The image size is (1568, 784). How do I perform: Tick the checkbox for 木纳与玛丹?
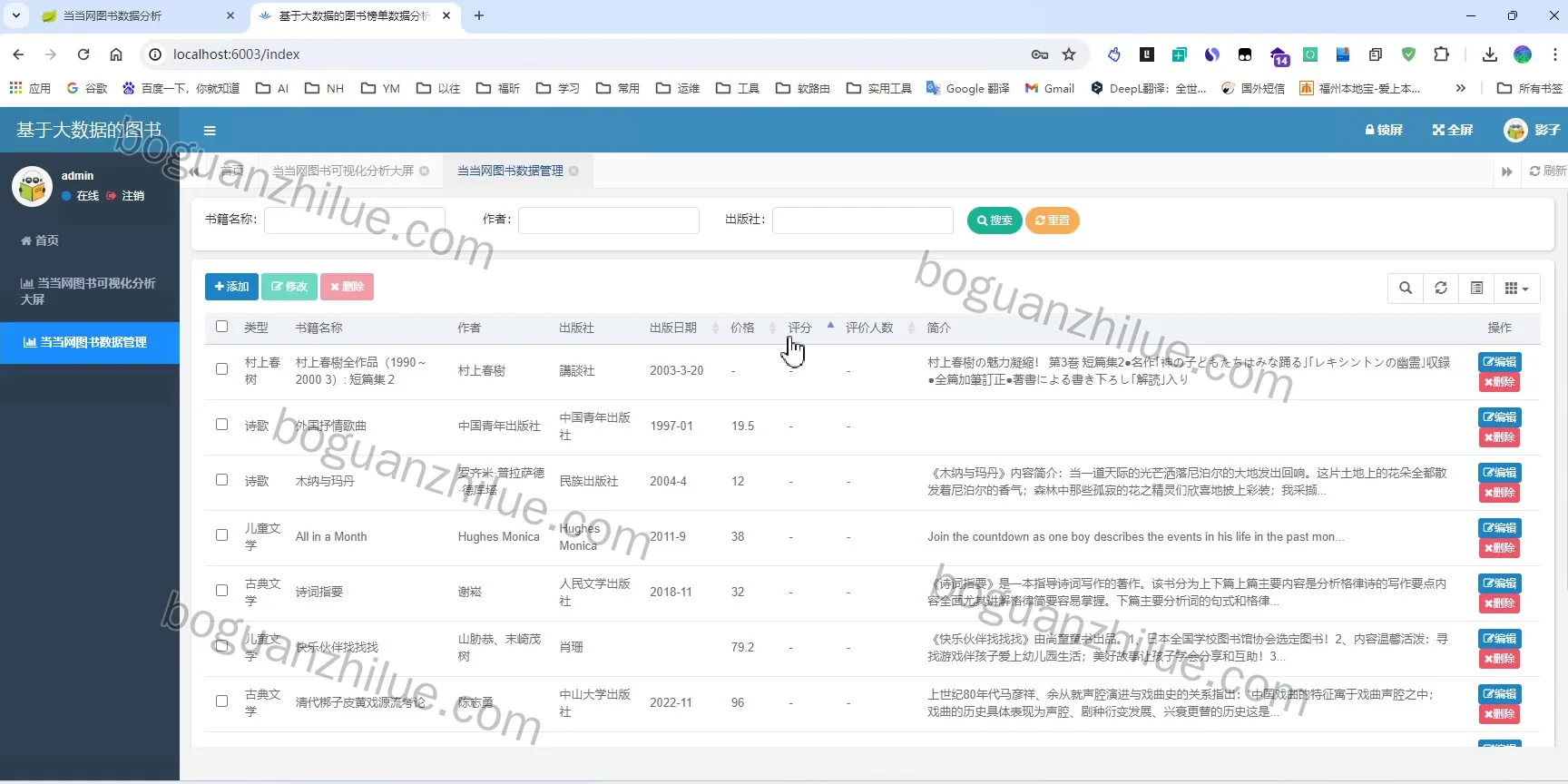(222, 480)
